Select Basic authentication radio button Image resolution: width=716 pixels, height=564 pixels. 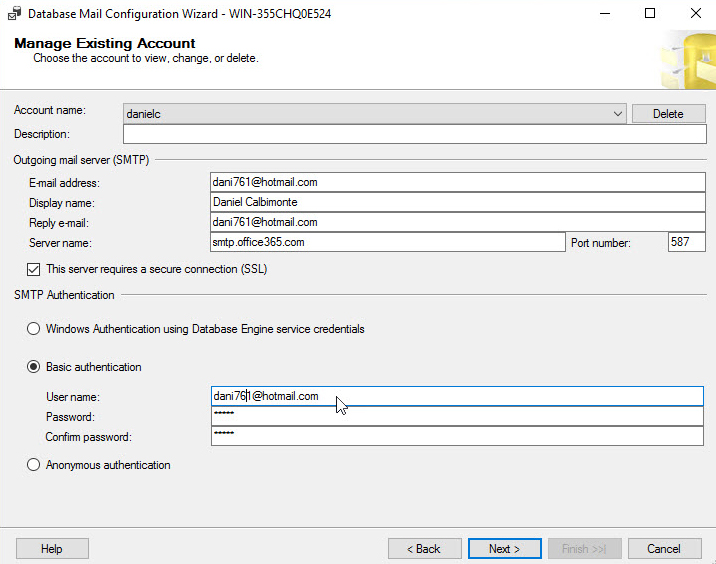34,367
